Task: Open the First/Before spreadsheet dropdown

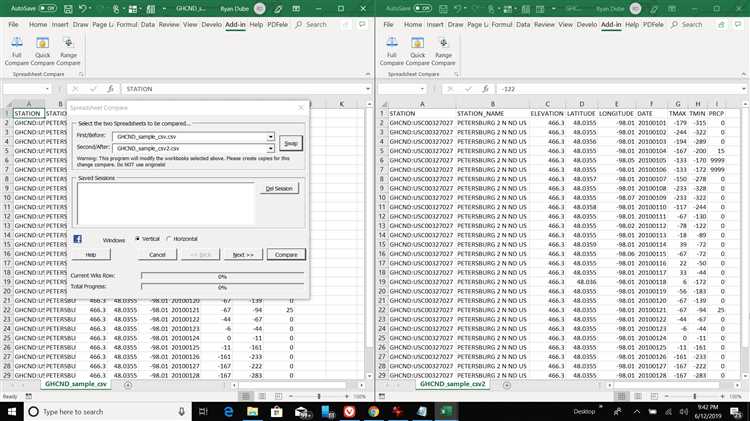Action: [x=271, y=137]
